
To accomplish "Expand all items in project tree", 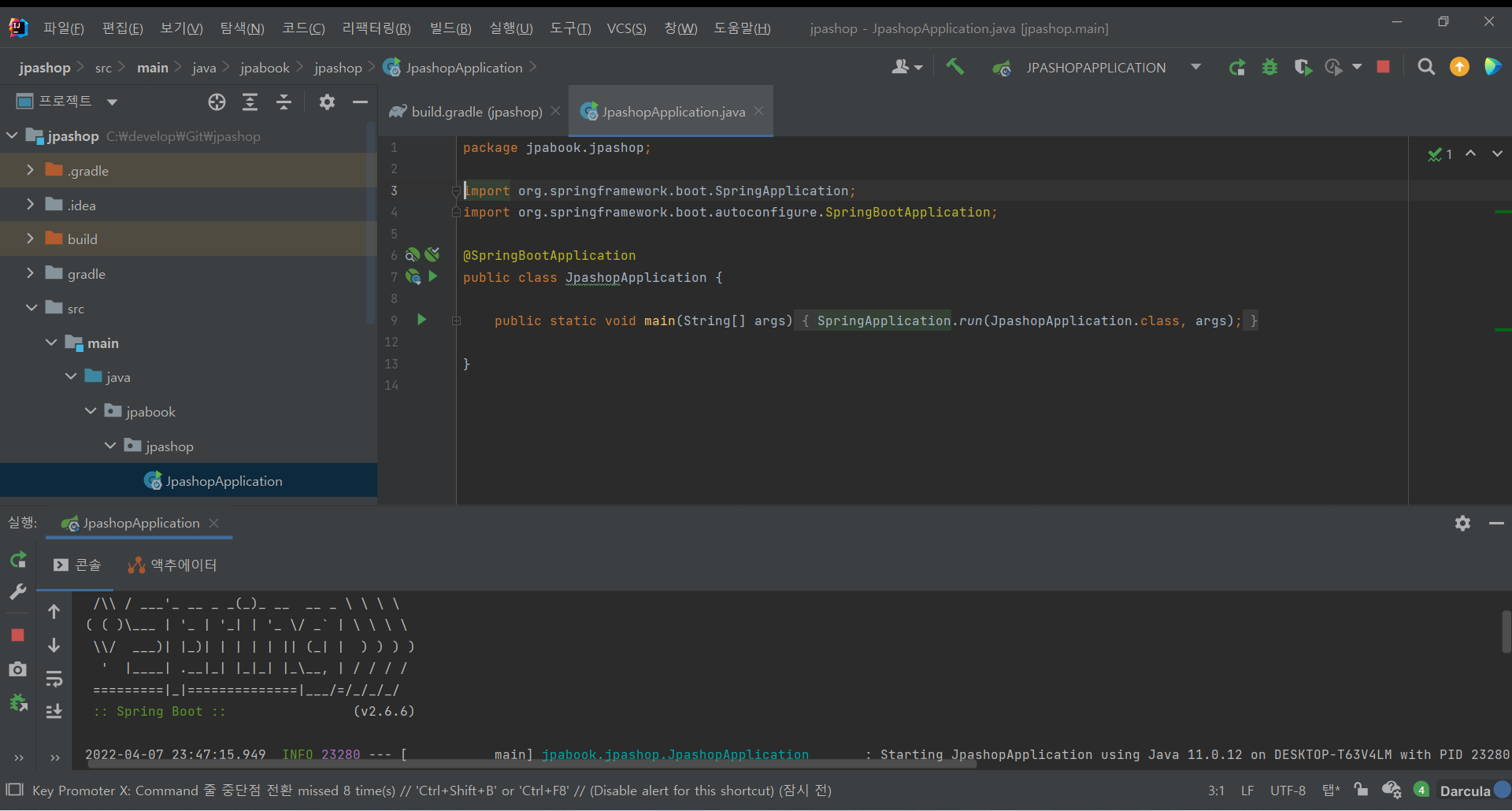I will point(250,102).
